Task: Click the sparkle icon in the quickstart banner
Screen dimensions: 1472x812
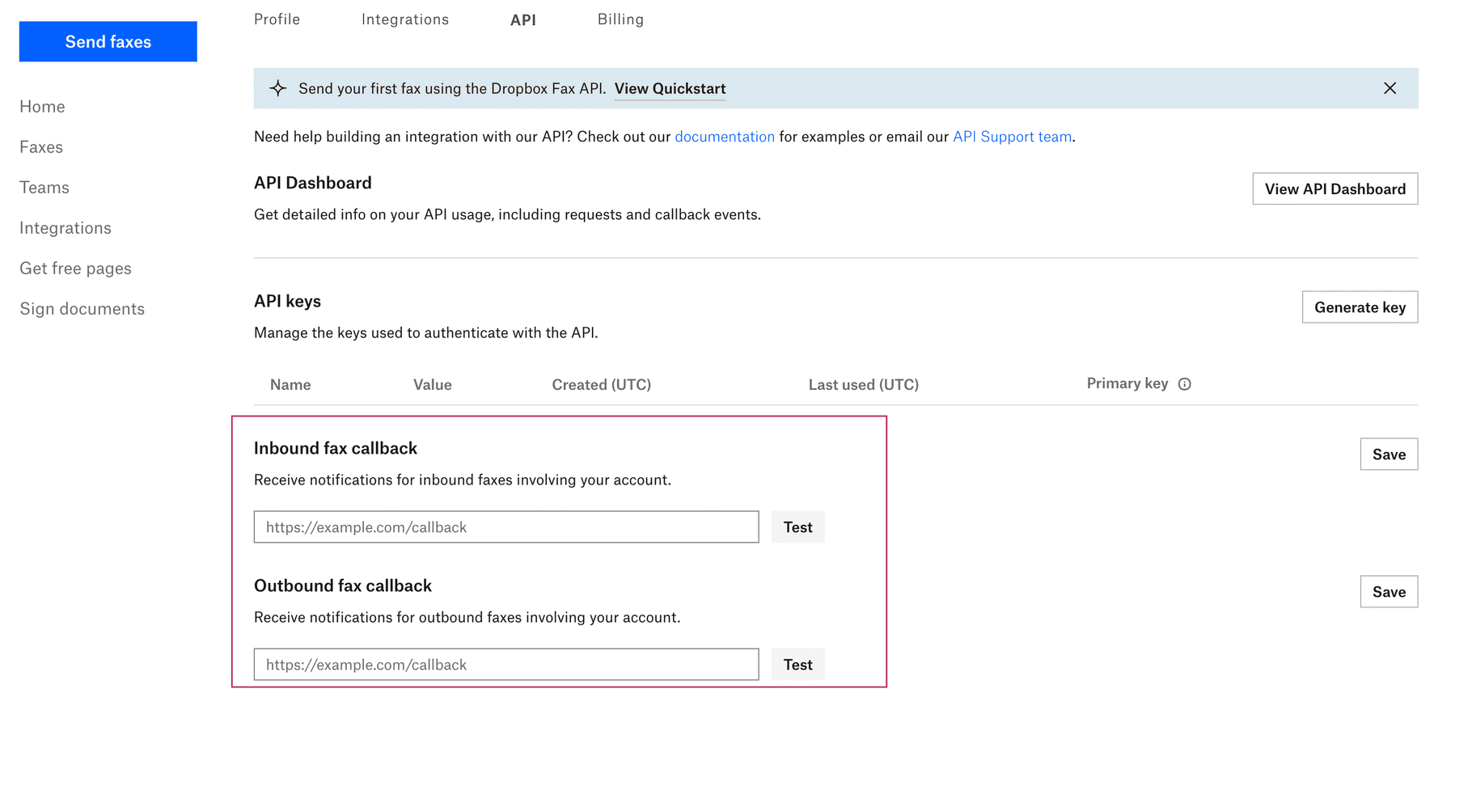Action: point(278,88)
